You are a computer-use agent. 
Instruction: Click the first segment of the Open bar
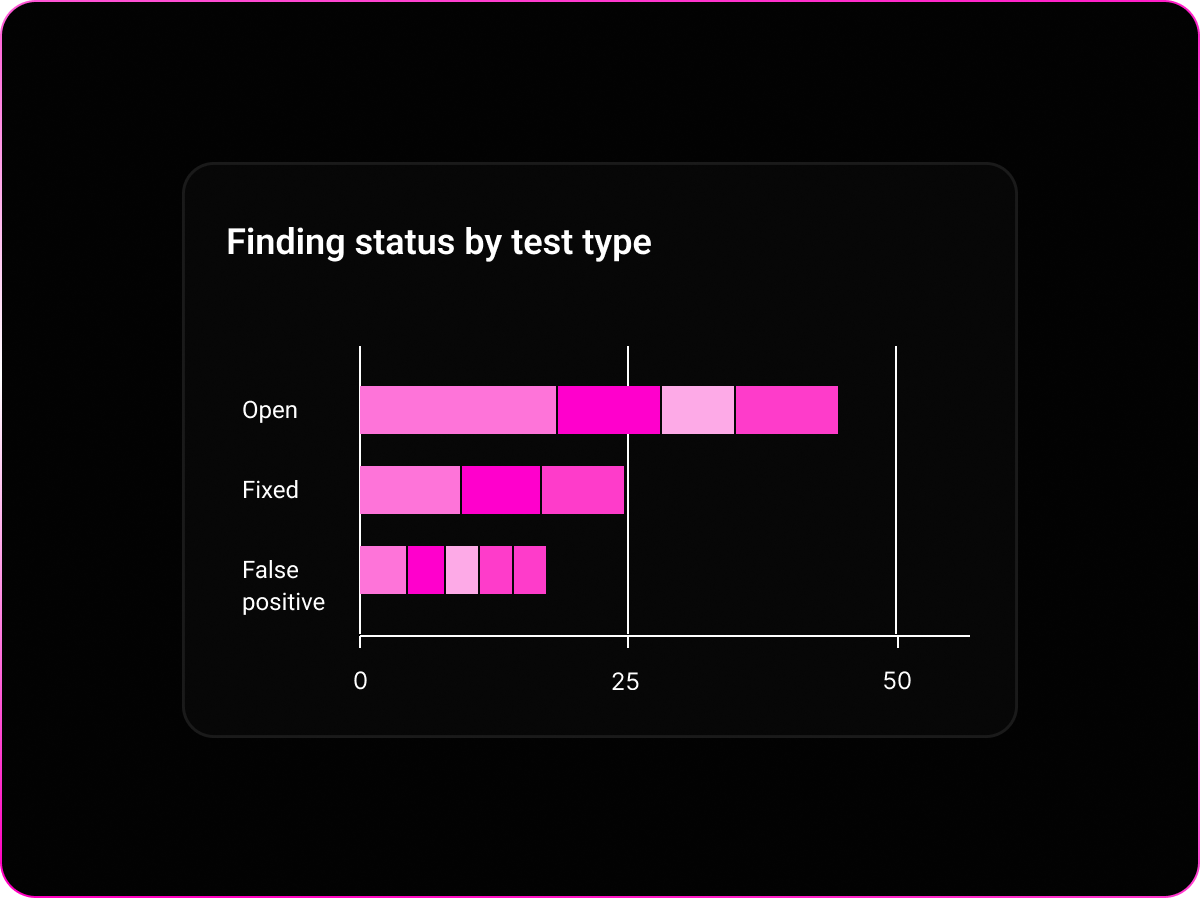pos(457,410)
